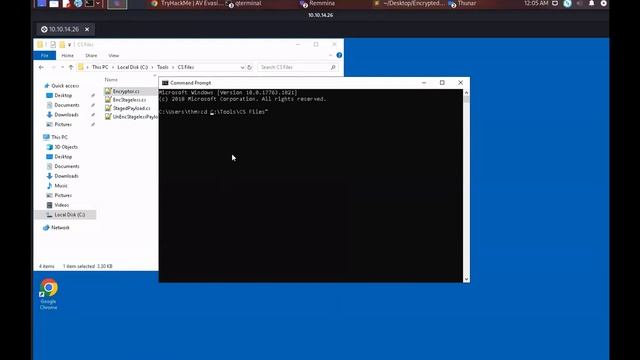Click notification bell in top panel
This screenshot has height=360, width=640.
tap(591, 3)
